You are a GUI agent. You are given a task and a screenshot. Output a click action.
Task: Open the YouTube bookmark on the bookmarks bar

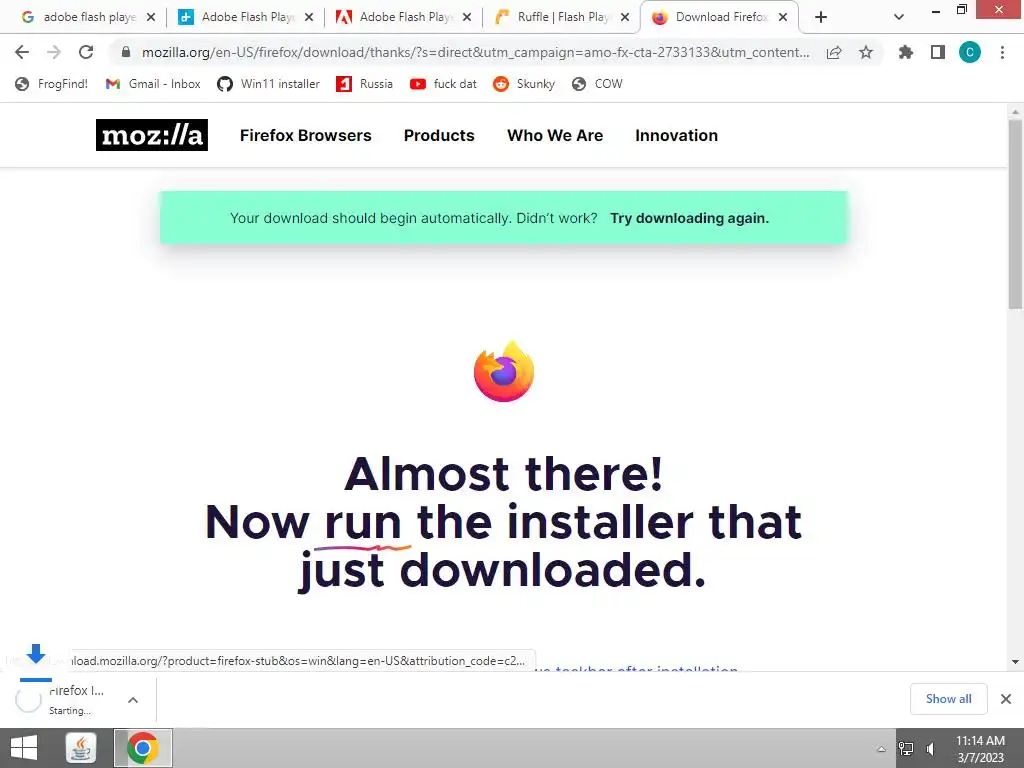443,84
